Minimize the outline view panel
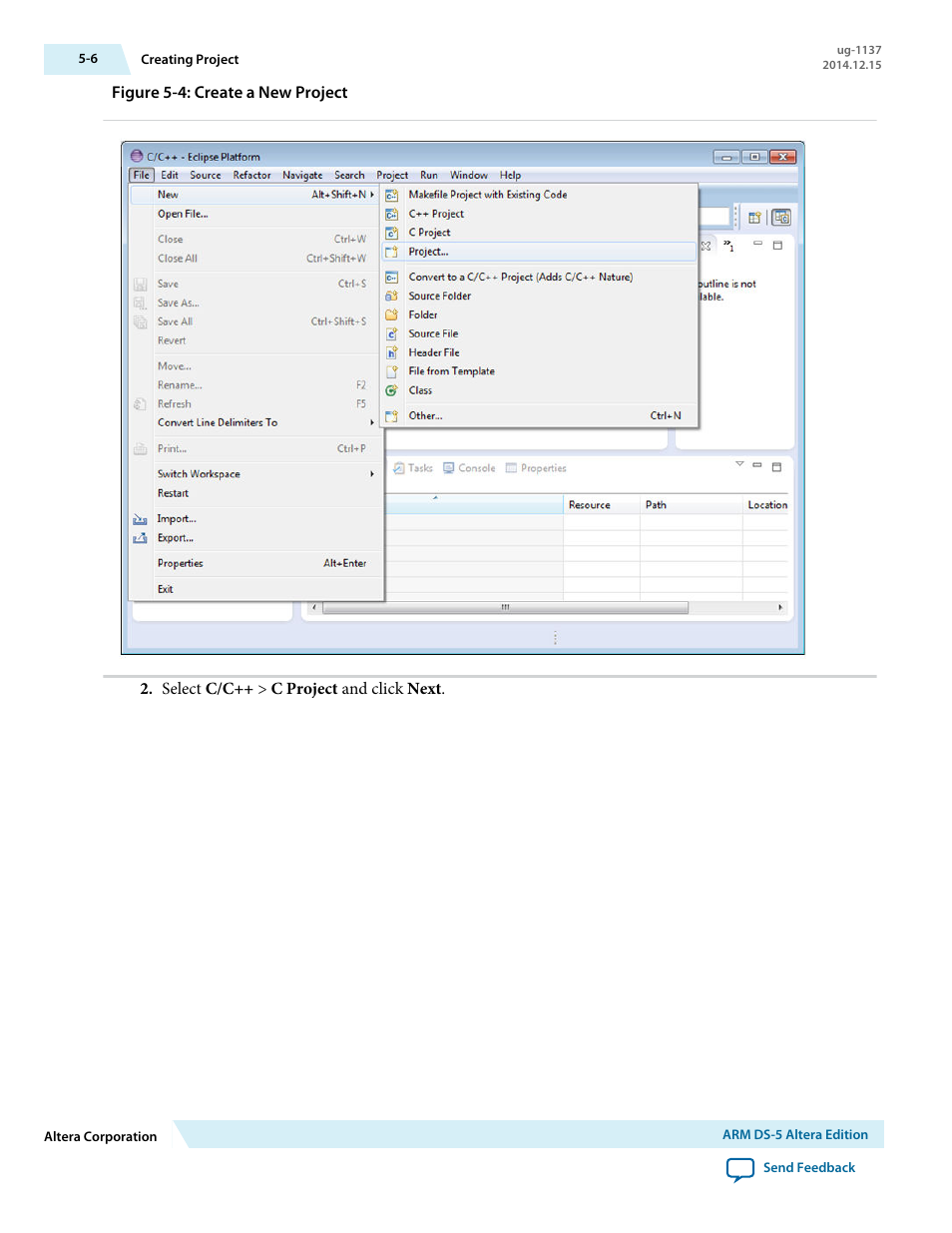952x1233 pixels. pos(757,244)
